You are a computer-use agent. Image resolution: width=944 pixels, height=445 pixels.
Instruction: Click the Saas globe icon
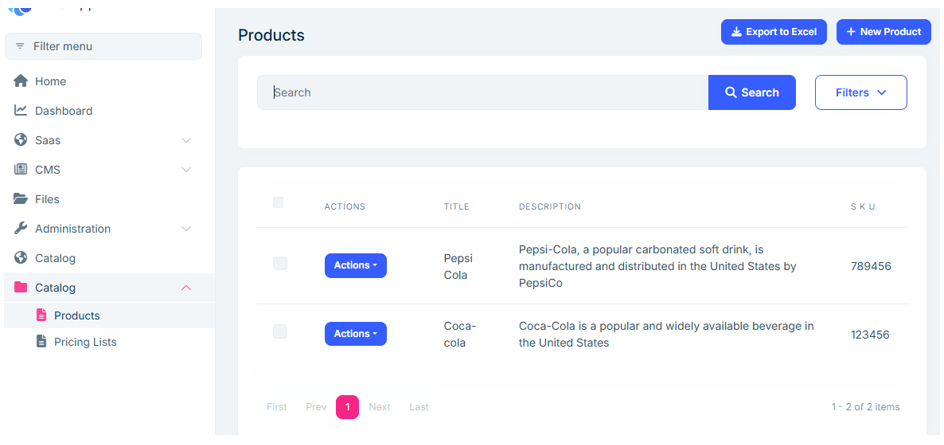(x=20, y=140)
